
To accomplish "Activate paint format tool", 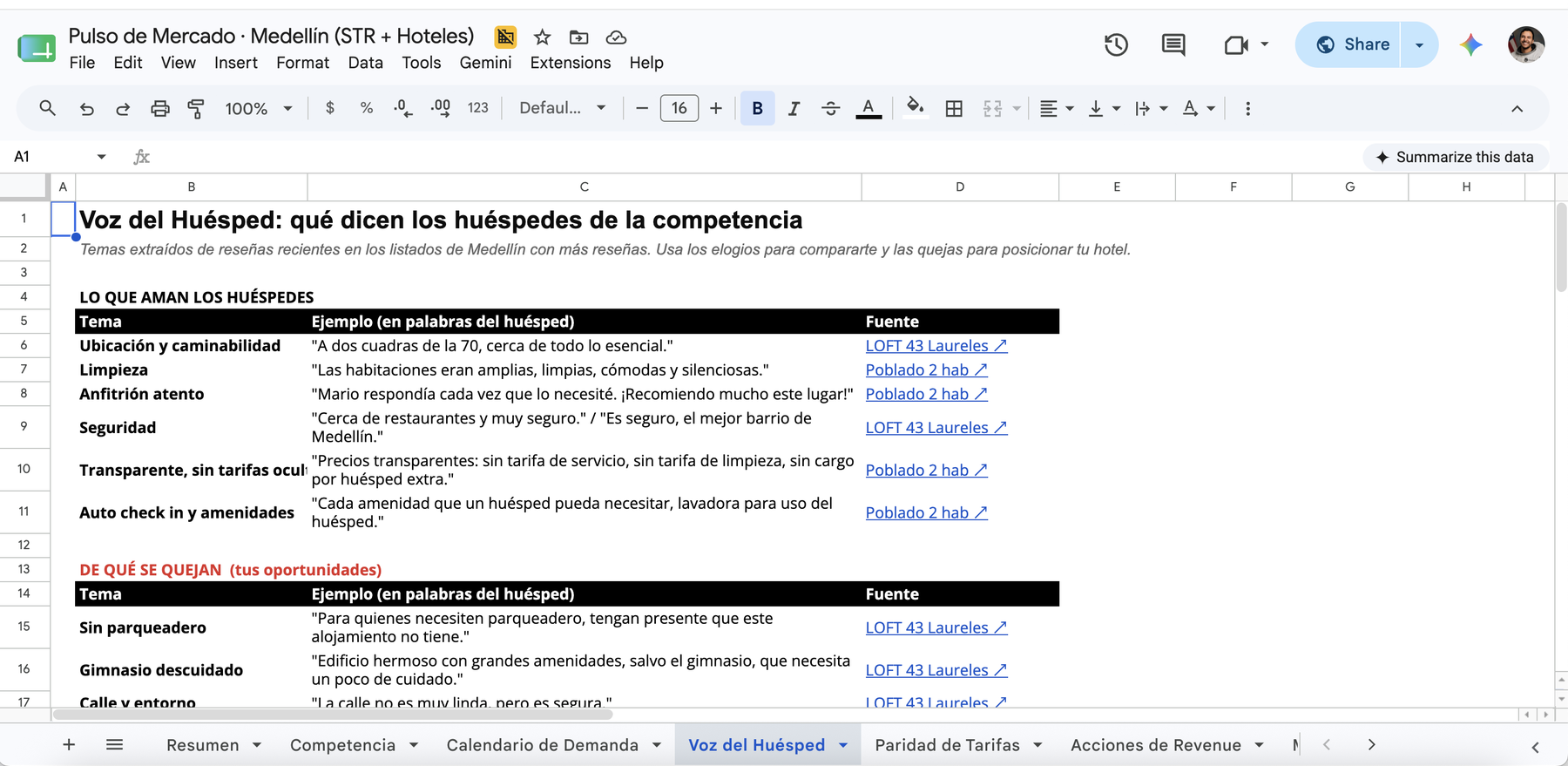I will tap(196, 108).
